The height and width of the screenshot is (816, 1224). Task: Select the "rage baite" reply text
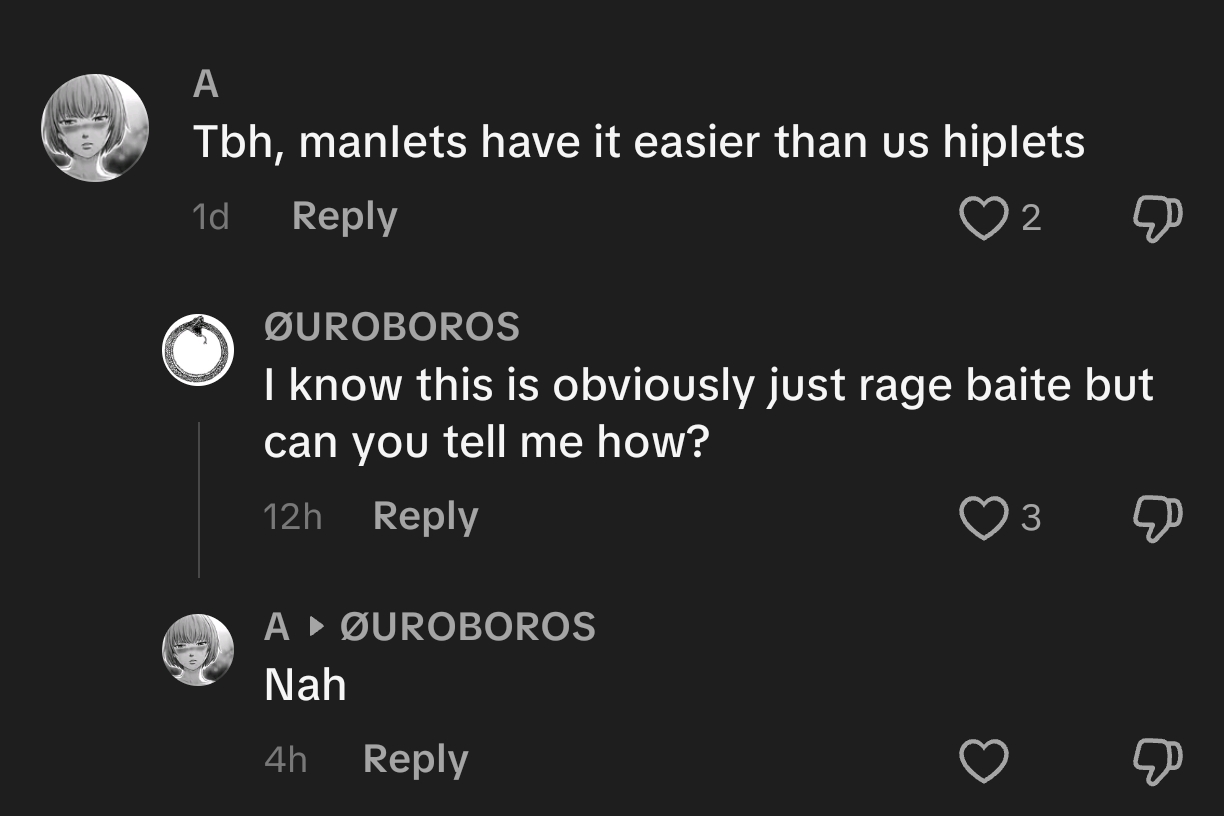click(x=709, y=412)
